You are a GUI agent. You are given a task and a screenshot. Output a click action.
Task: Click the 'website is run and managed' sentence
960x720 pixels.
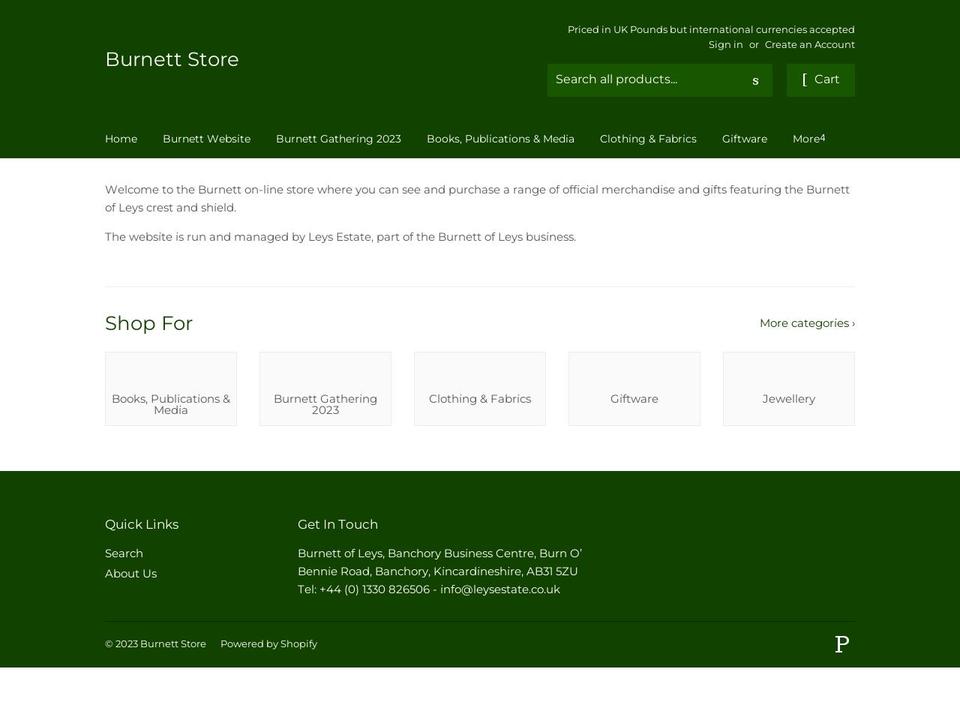[340, 237]
